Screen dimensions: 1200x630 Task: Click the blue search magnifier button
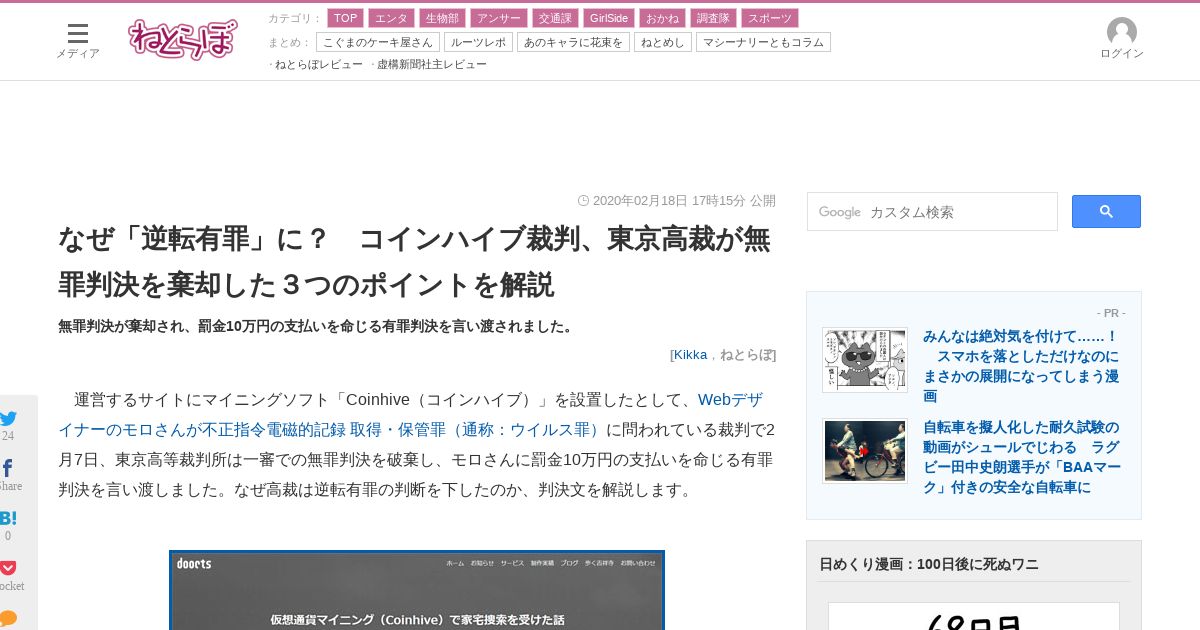pos(1106,211)
